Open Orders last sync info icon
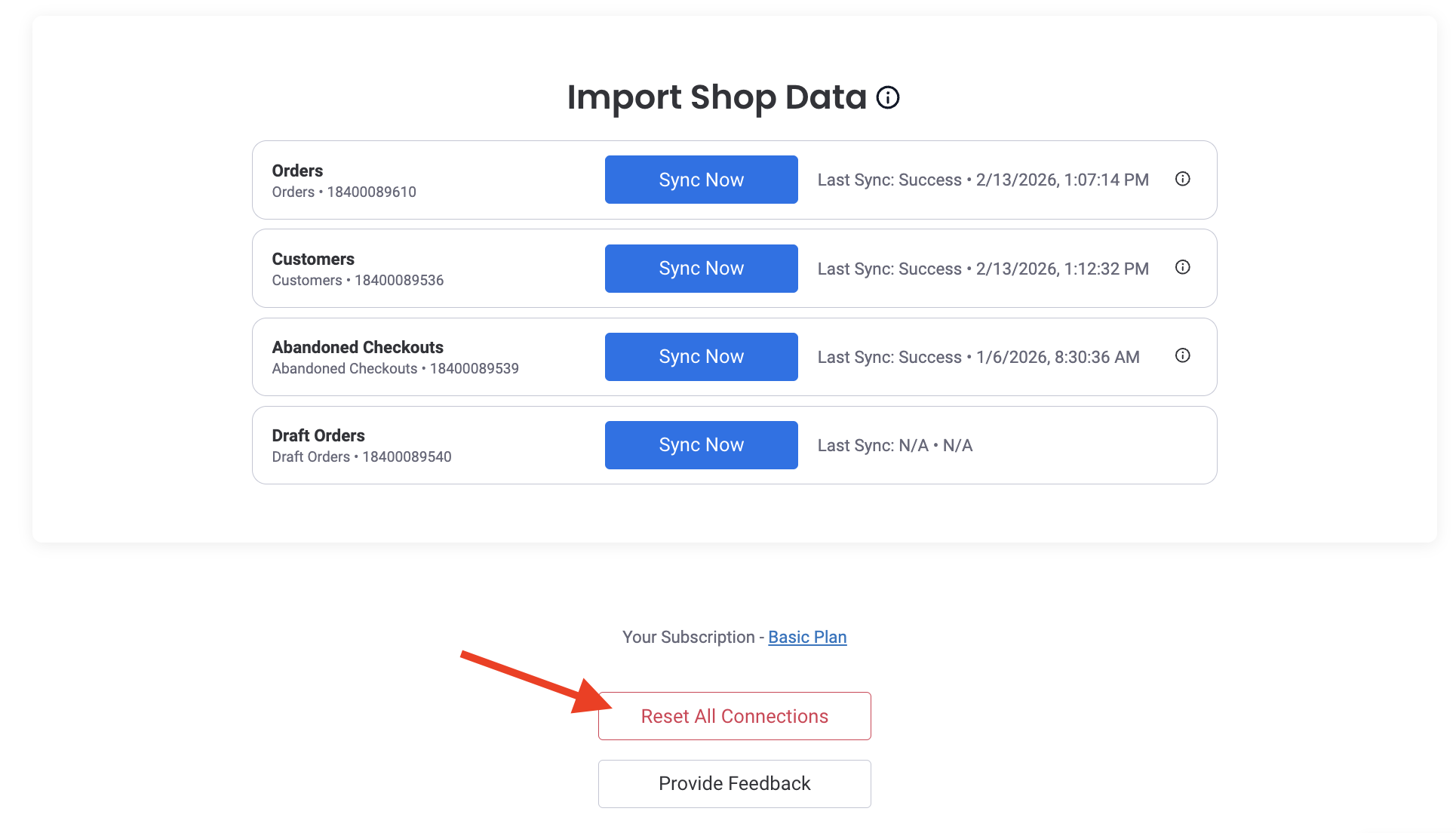 pyautogui.click(x=1182, y=179)
